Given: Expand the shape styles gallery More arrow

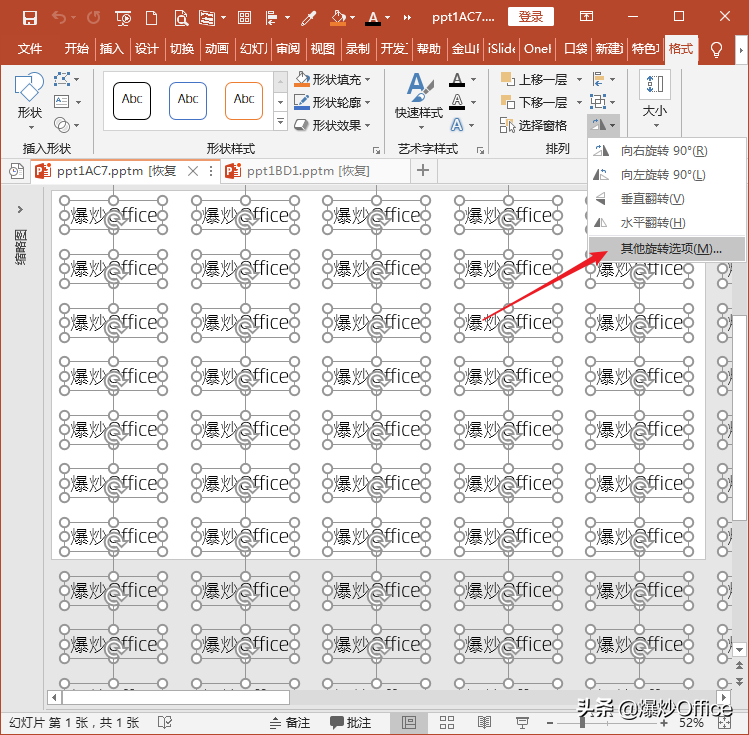Looking at the screenshot, I should point(280,122).
